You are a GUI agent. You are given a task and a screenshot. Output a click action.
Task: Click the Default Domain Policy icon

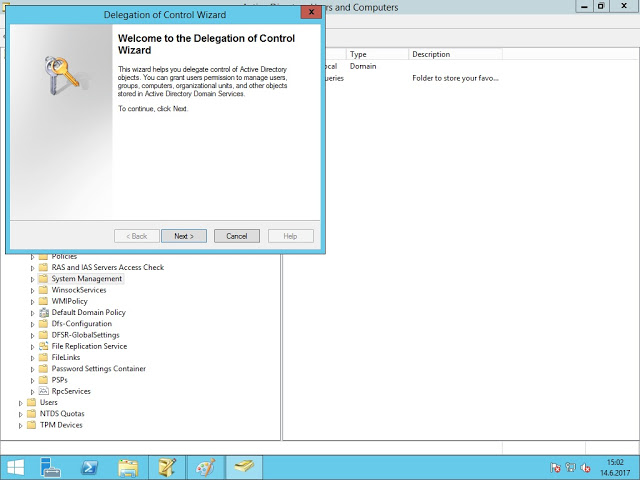click(43, 313)
